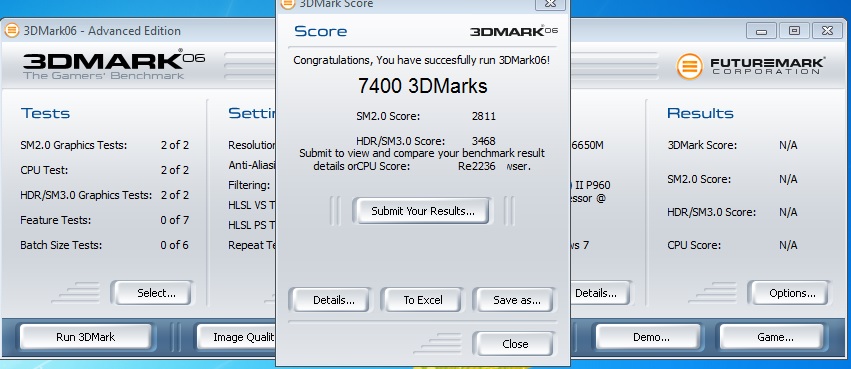Click the 3DMark06 - Advanced Edition title
The height and width of the screenshot is (369, 851).
tap(102, 30)
